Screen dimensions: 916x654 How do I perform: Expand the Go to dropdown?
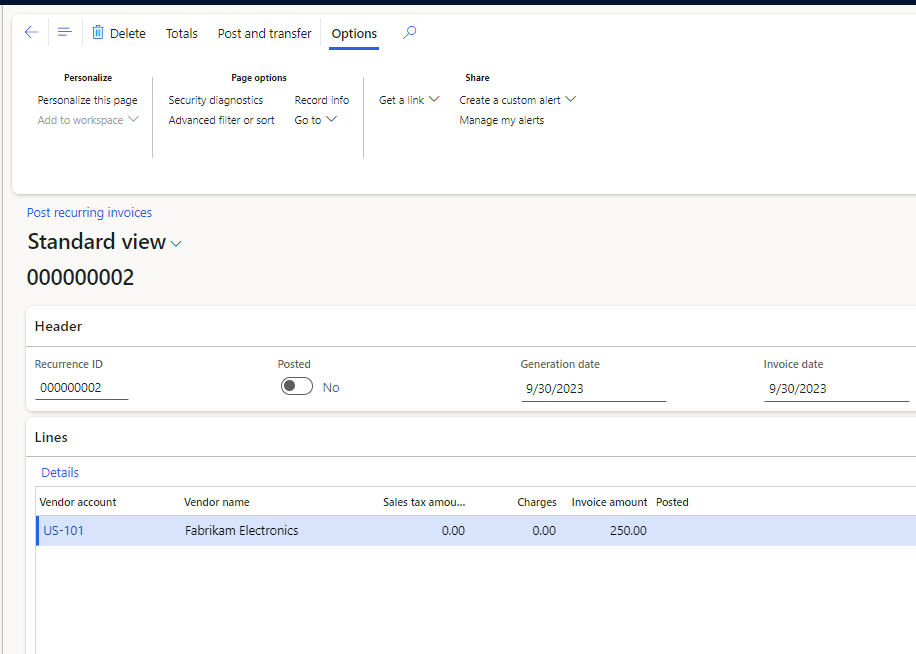[x=315, y=119]
